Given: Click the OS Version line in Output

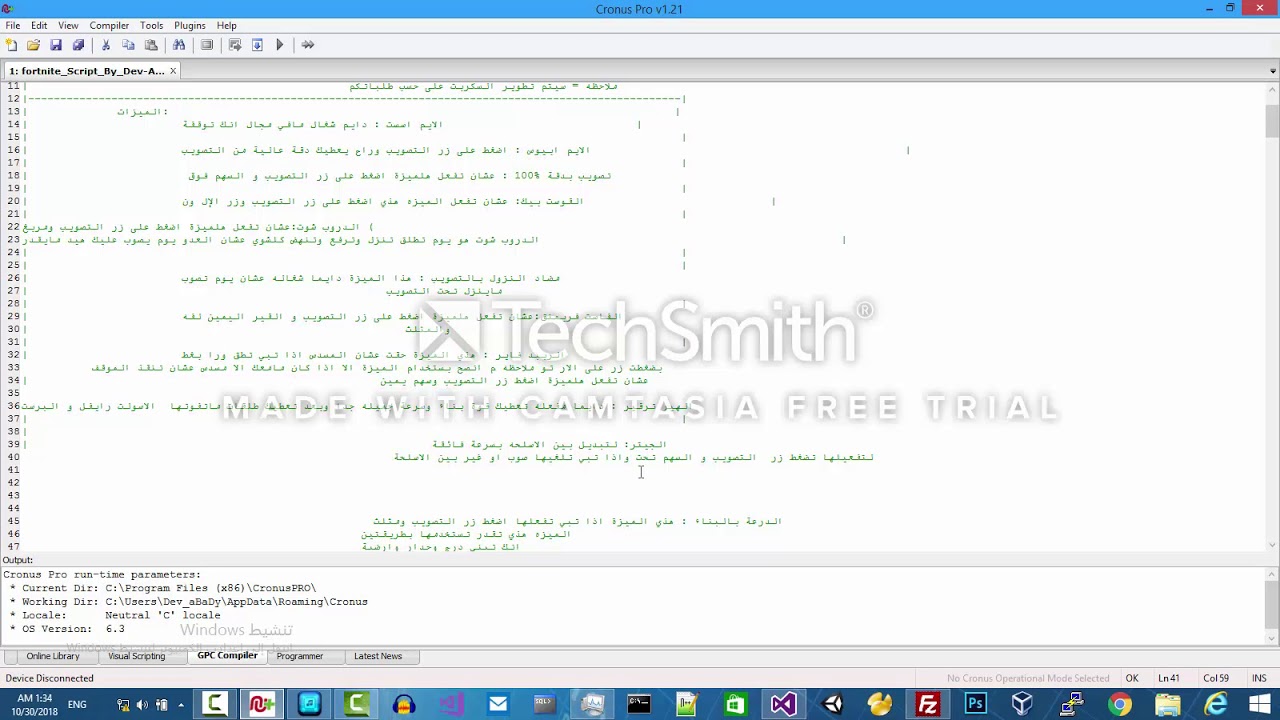Looking at the screenshot, I should (66, 629).
